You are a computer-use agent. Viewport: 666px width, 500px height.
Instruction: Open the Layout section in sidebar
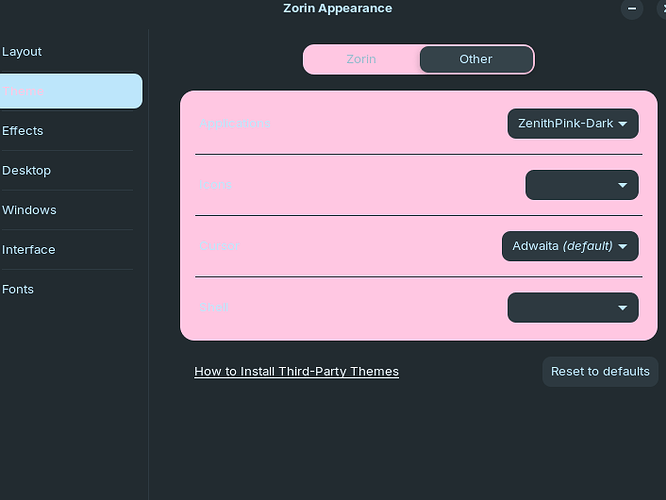[x=68, y=51]
